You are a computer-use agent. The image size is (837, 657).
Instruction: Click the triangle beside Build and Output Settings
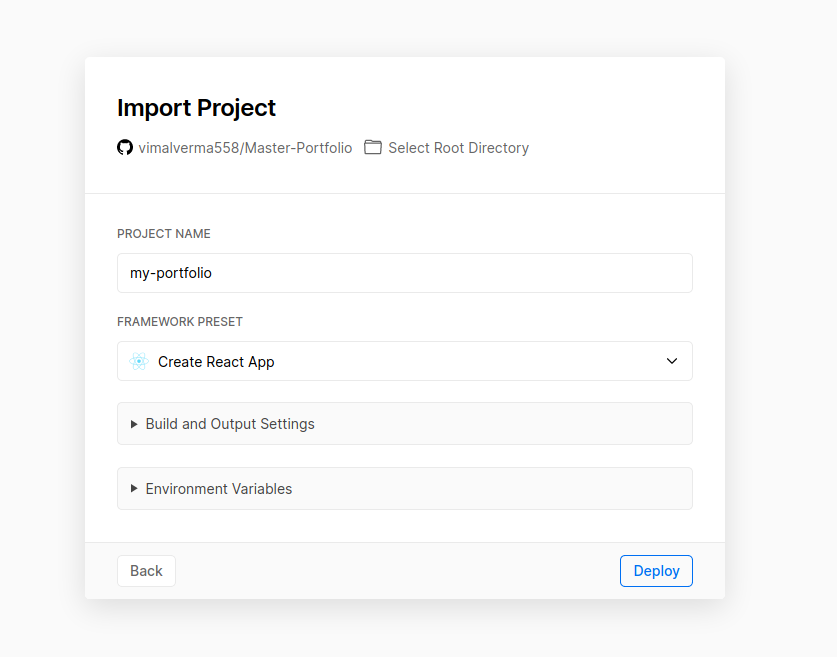(x=134, y=424)
